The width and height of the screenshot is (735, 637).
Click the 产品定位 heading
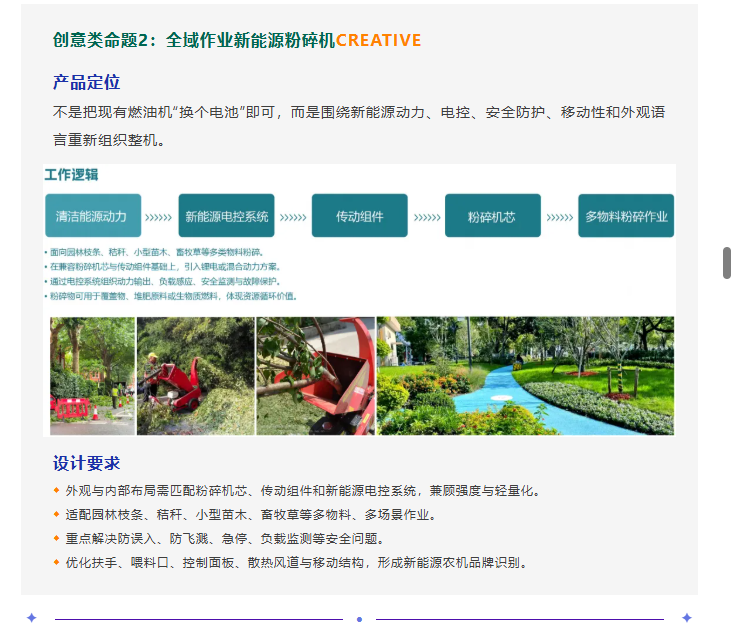[x=86, y=82]
